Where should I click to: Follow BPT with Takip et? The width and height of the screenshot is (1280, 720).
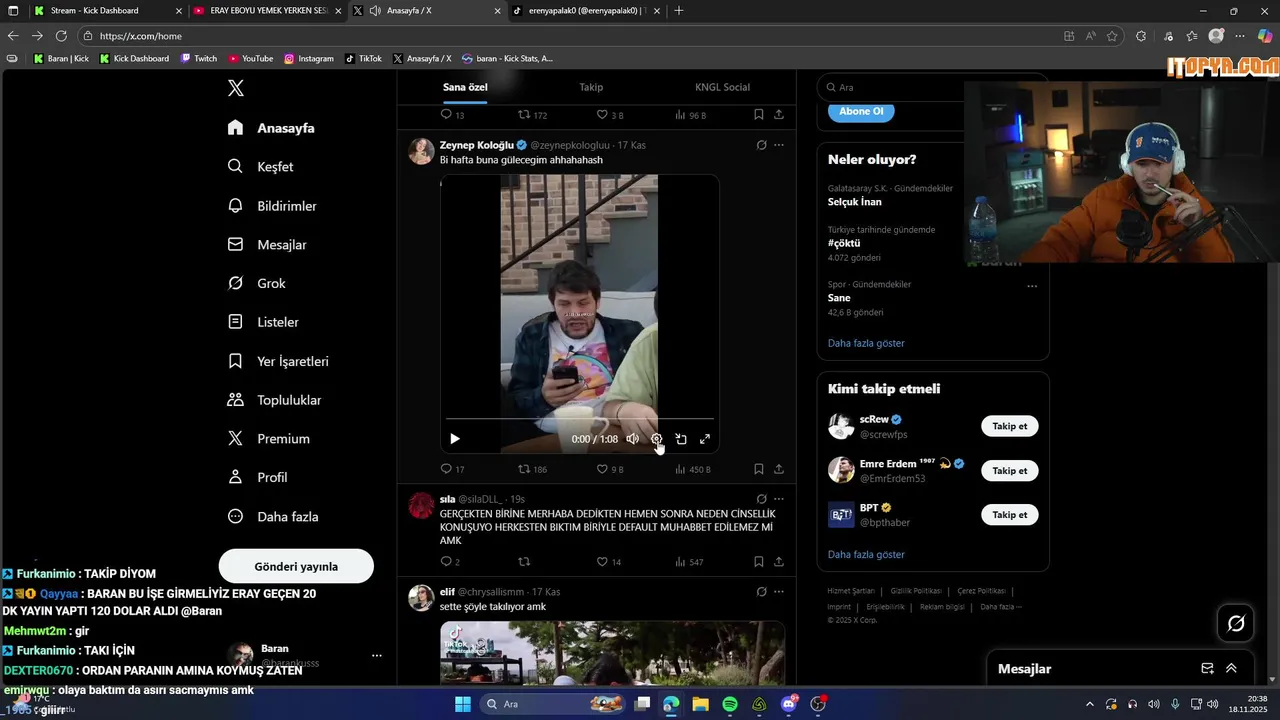click(1010, 515)
